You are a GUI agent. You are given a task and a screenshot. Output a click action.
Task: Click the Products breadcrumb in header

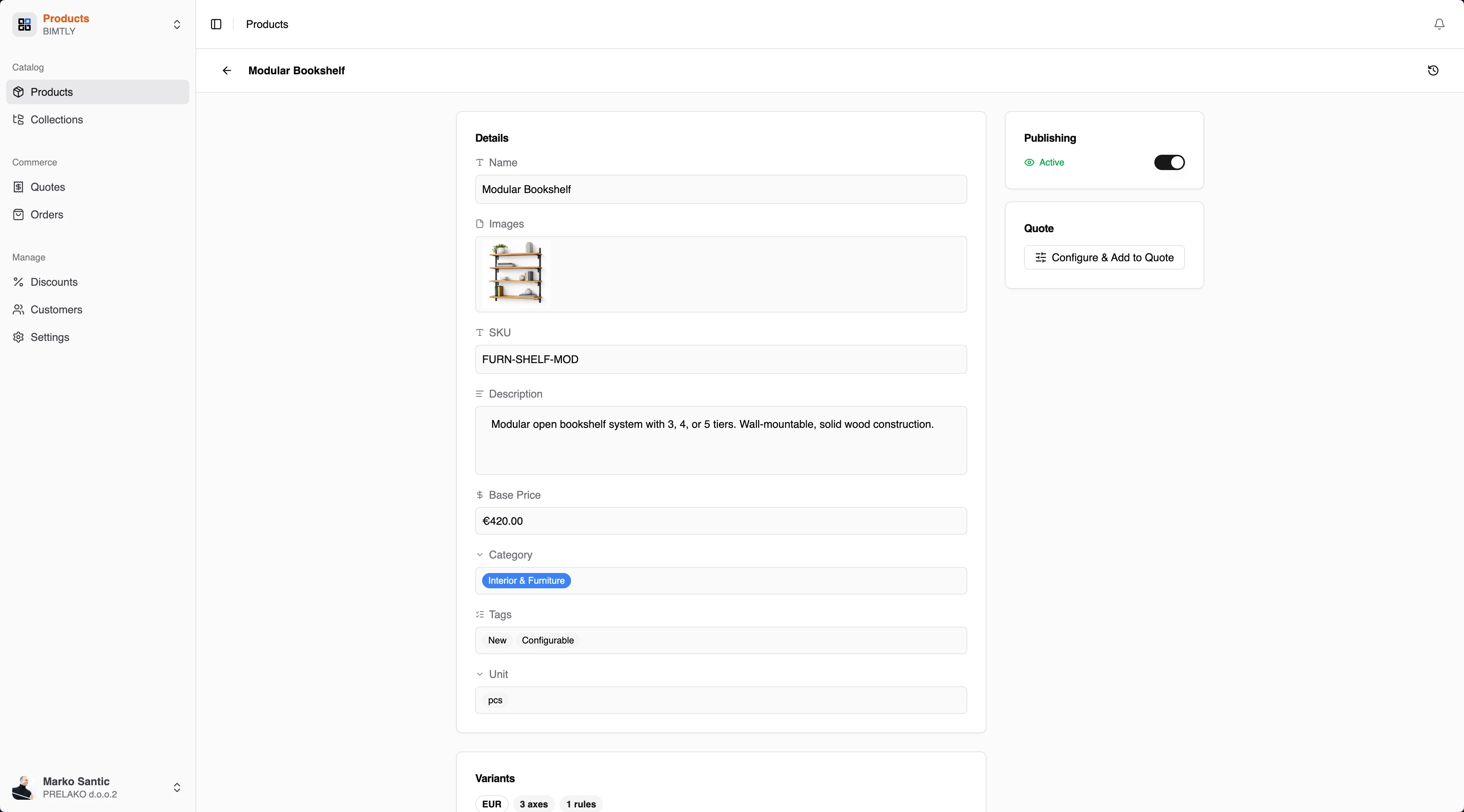(x=266, y=24)
